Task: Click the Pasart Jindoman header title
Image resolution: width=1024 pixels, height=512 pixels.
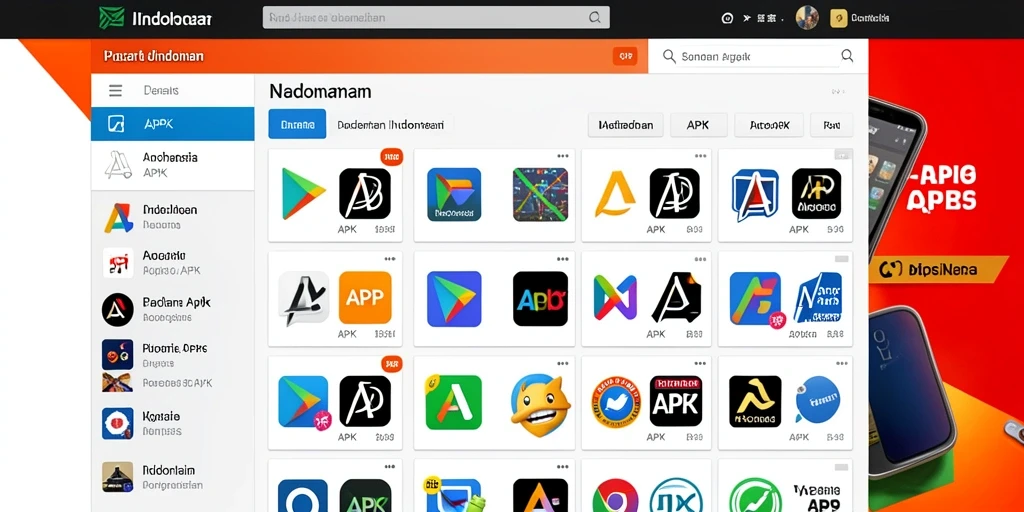Action: (153, 56)
